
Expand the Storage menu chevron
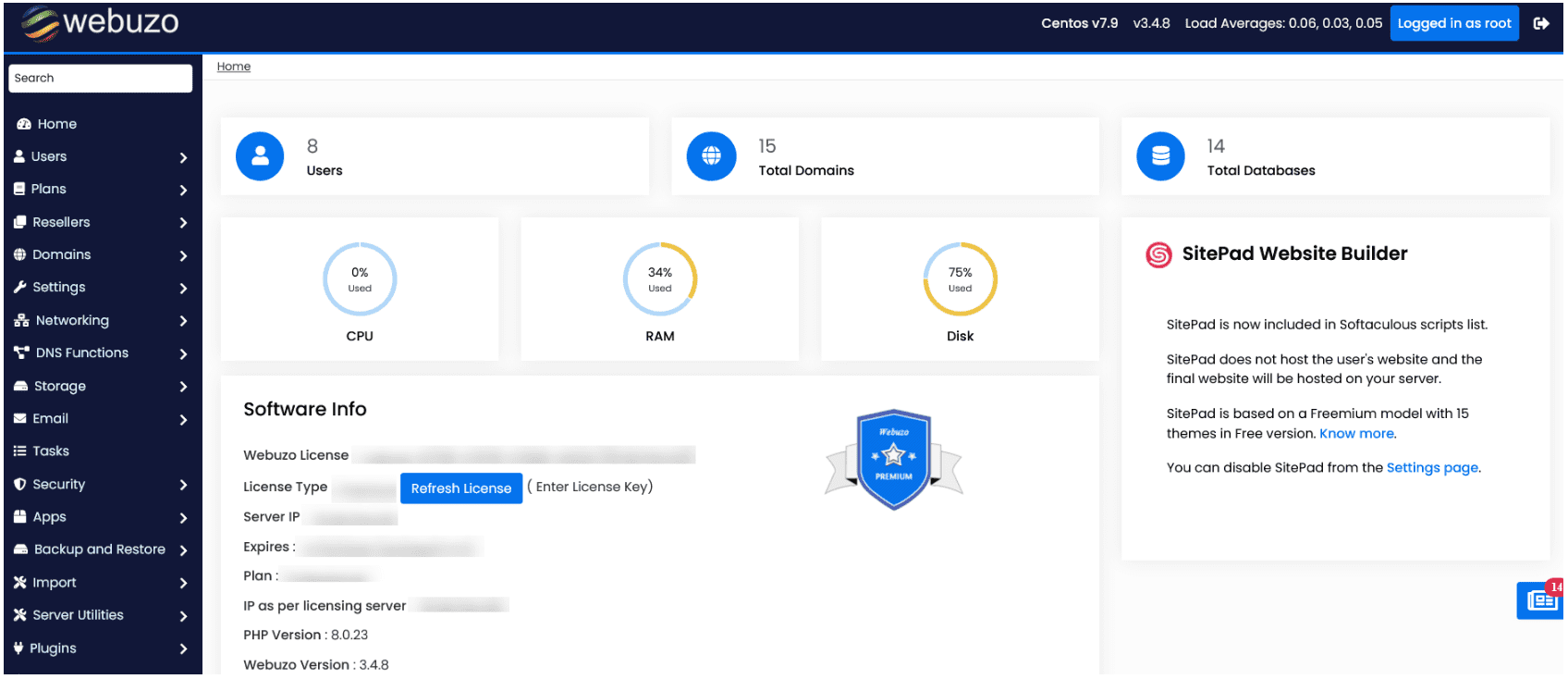tap(183, 387)
